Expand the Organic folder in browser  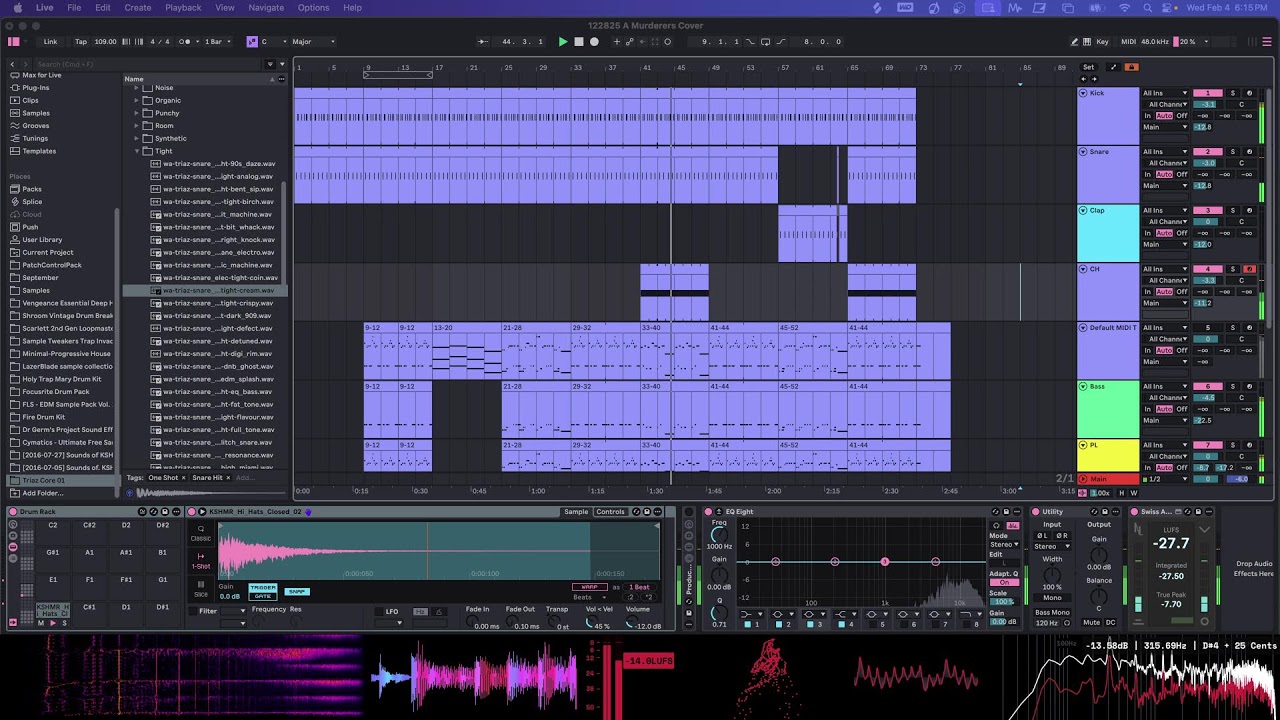point(137,100)
